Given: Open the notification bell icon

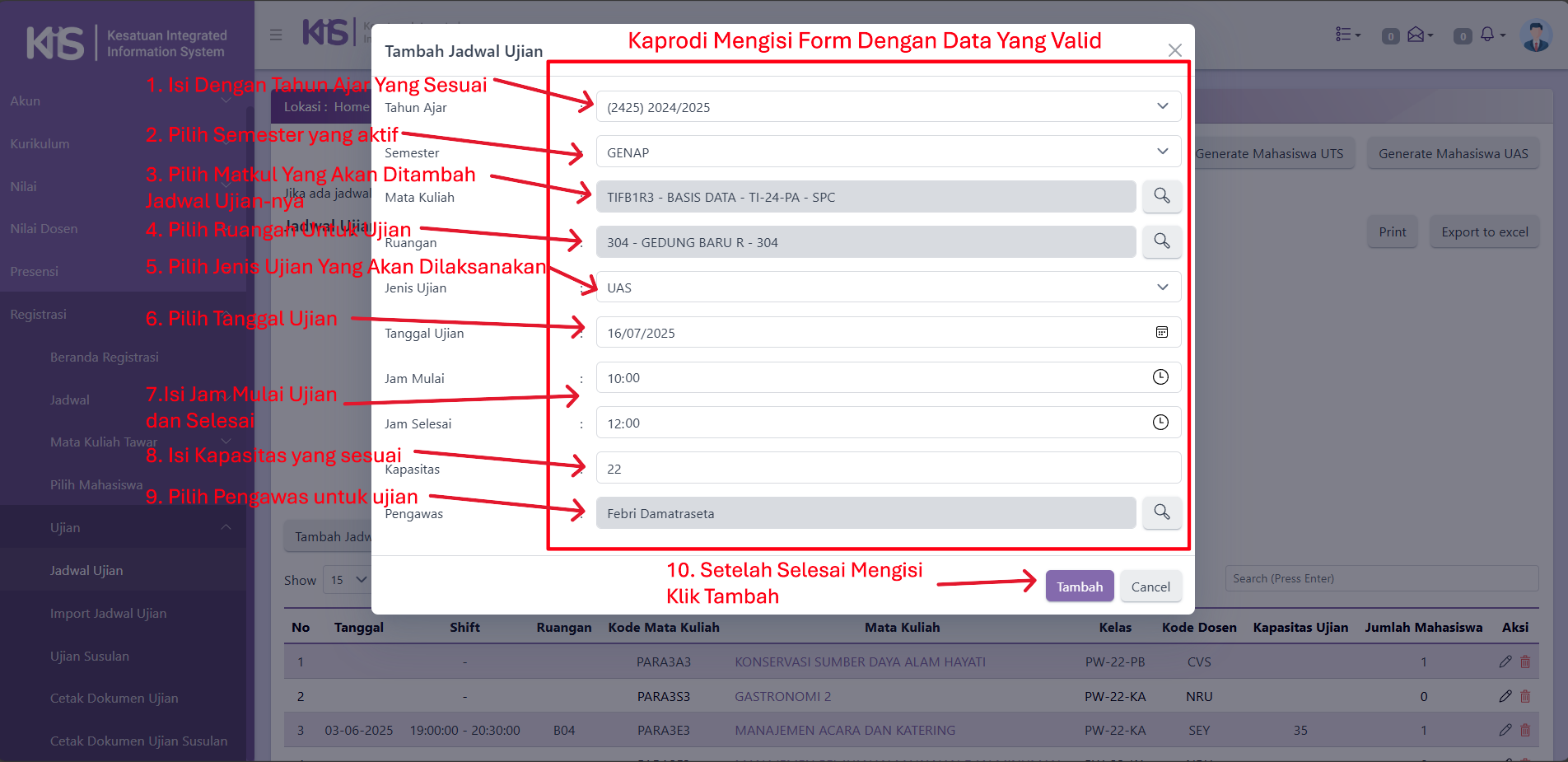Looking at the screenshot, I should [x=1486, y=35].
